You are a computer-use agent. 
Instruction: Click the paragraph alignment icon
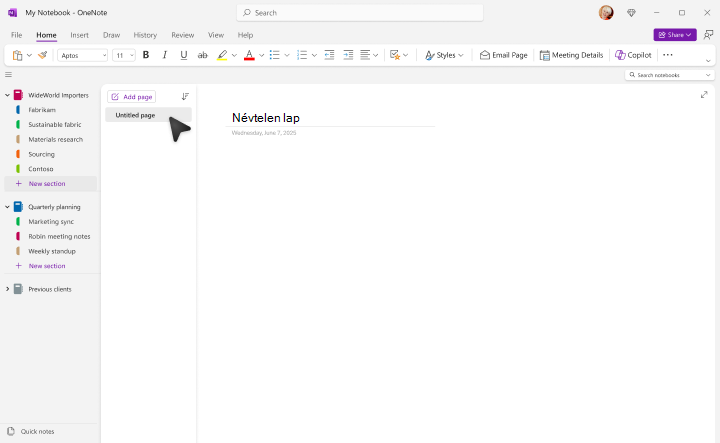pos(365,55)
